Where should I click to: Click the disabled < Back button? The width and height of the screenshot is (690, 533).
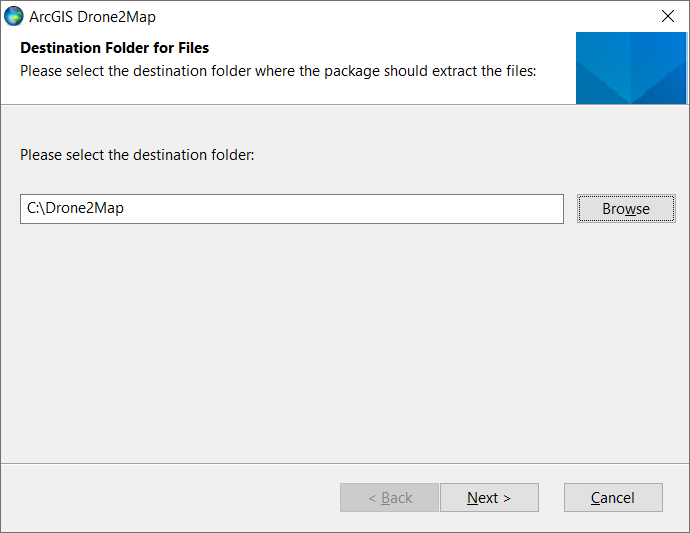389,497
